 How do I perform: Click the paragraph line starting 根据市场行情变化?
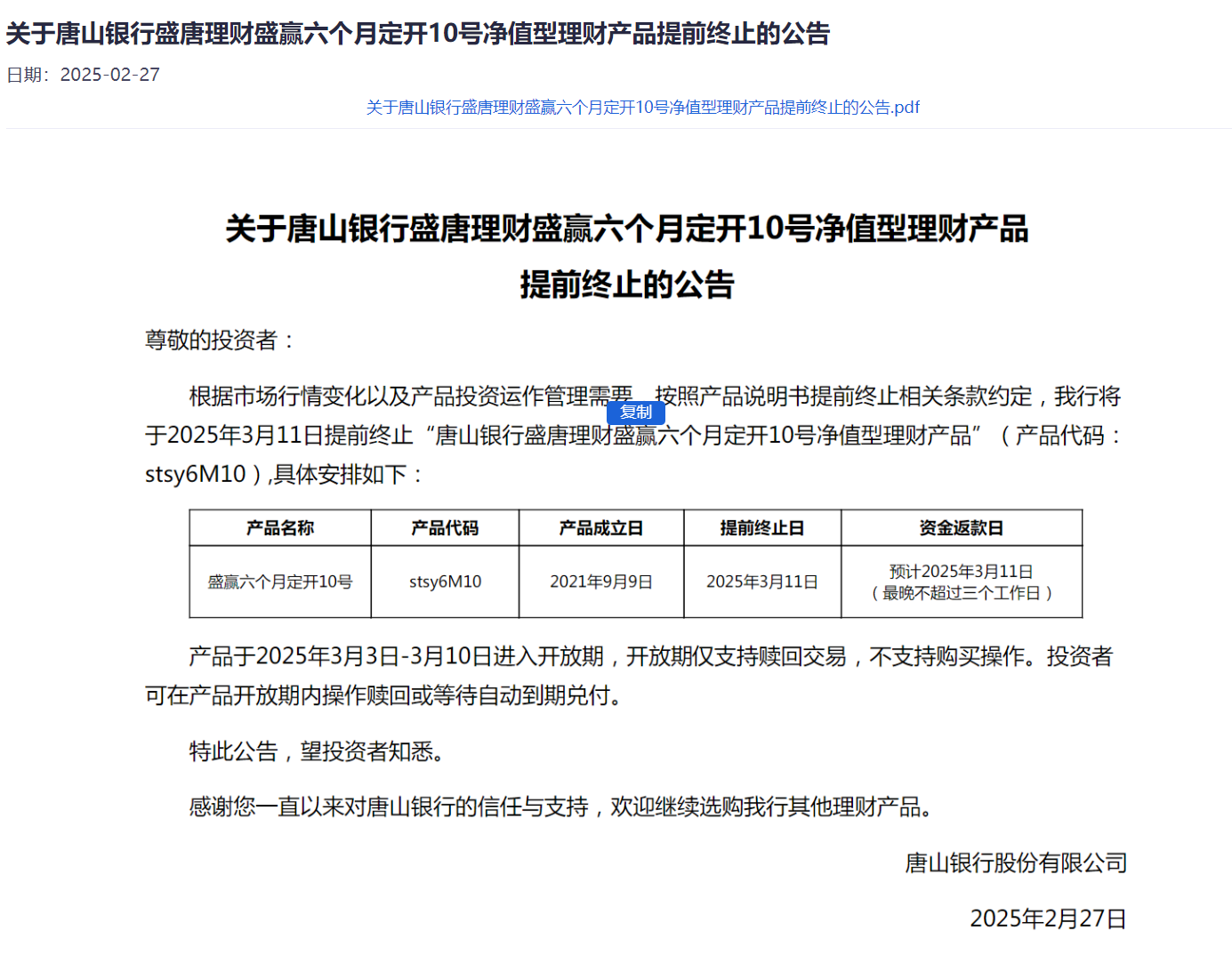click(x=655, y=397)
